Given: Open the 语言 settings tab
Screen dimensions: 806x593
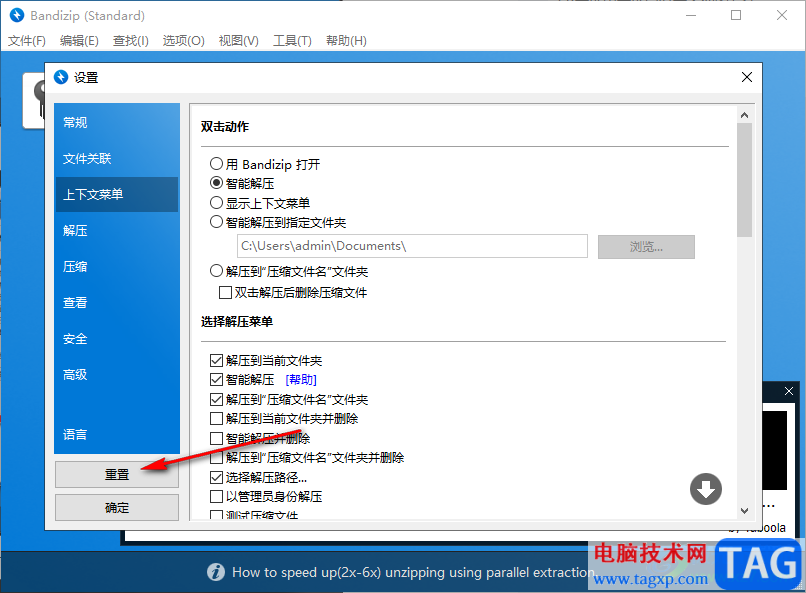Looking at the screenshot, I should coord(117,434).
